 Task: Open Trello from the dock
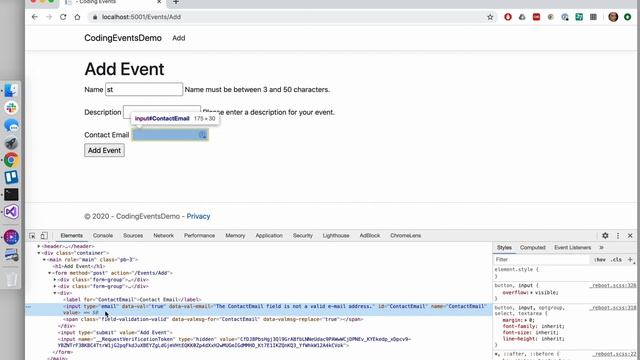pyautogui.click(x=11, y=177)
